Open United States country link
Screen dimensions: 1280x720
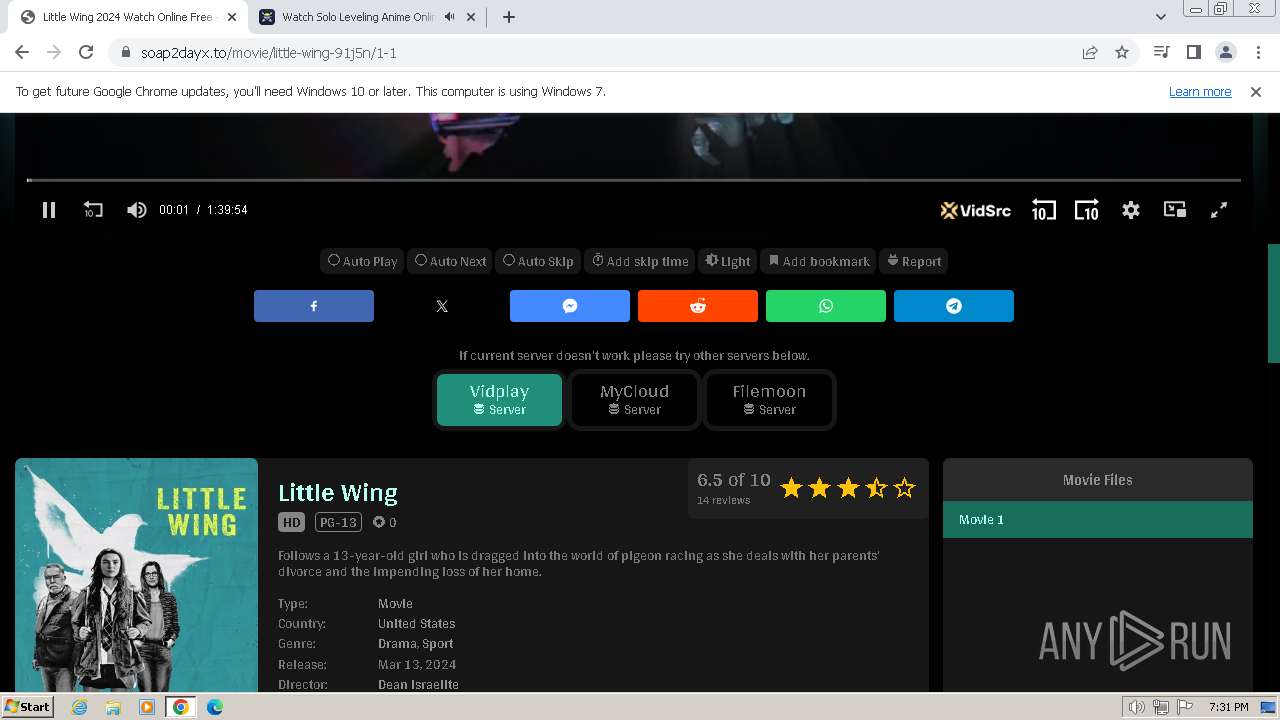[416, 624]
